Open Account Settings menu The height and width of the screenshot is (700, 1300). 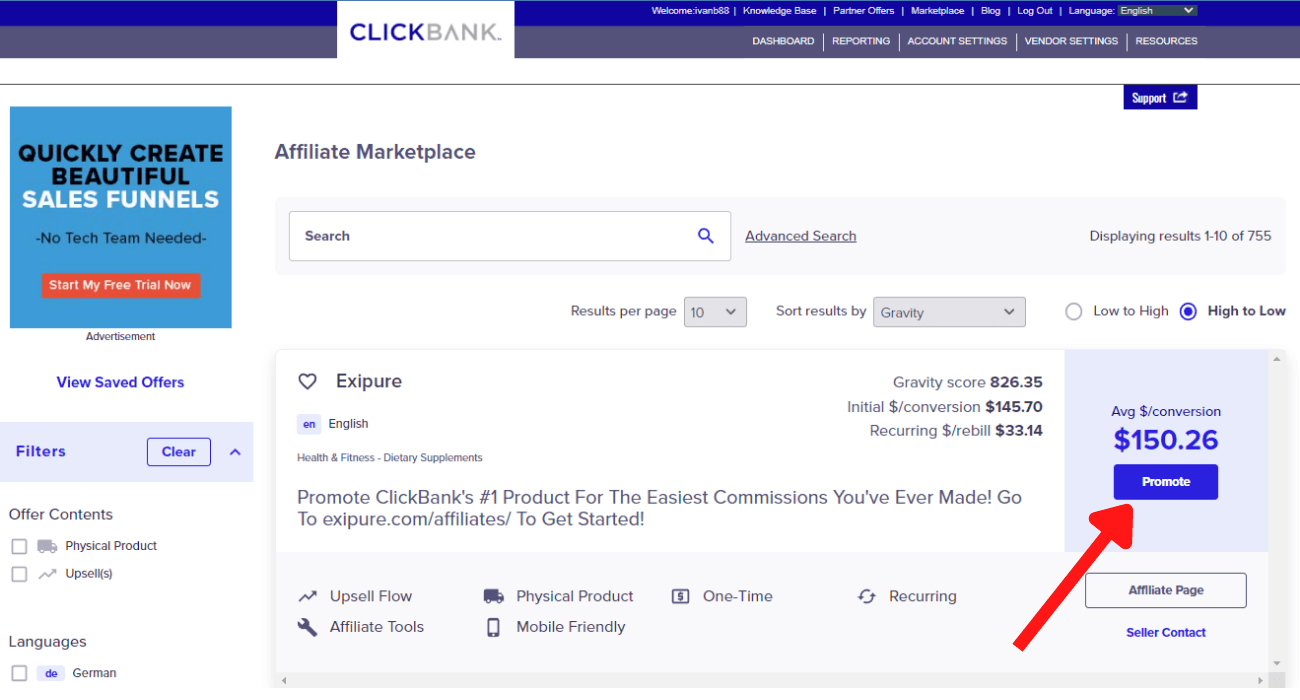click(x=957, y=41)
